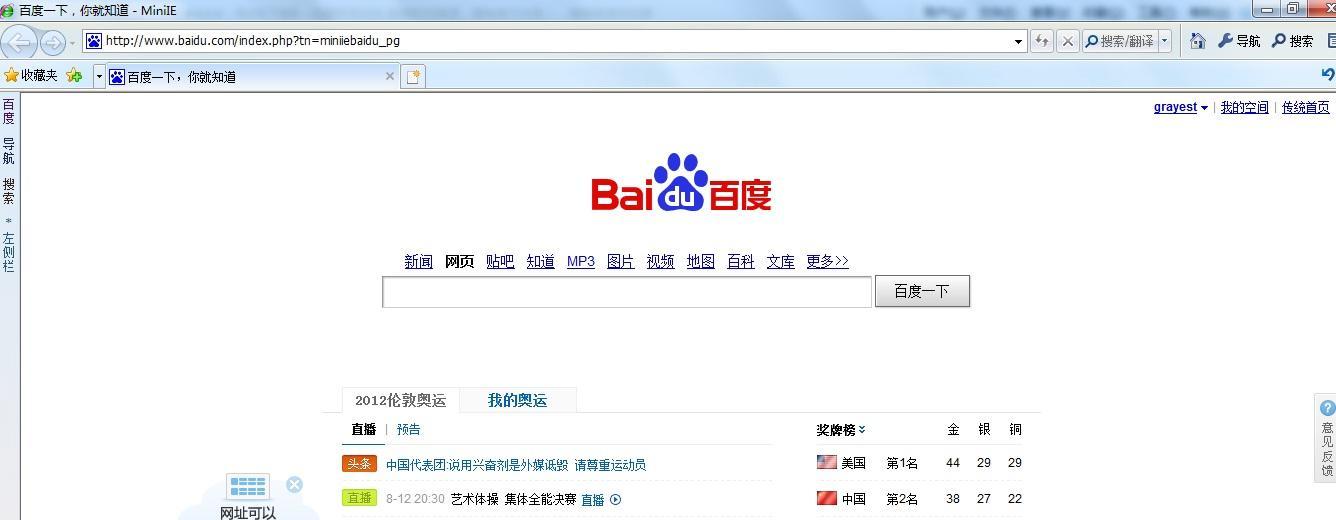Image resolution: width=1336 pixels, height=520 pixels.
Task: Open the 搜索 left sidebar item
Action: click(8, 191)
